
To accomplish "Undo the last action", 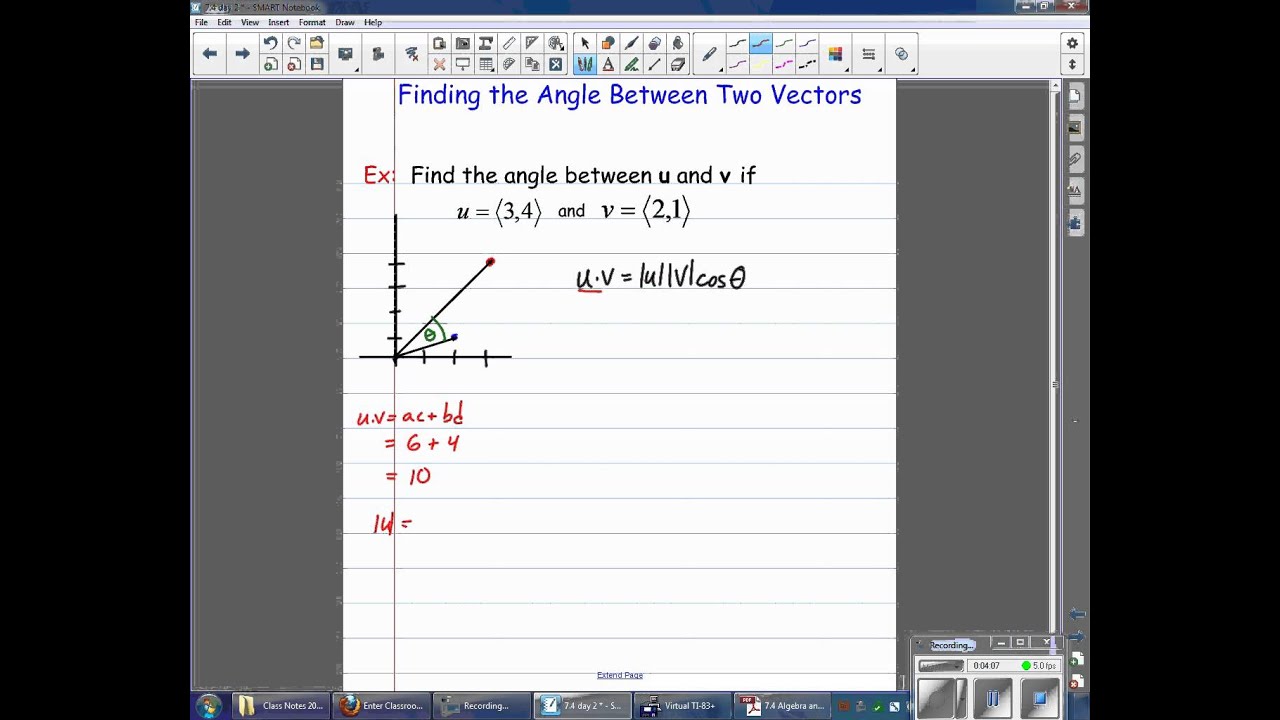I will pyautogui.click(x=270, y=43).
